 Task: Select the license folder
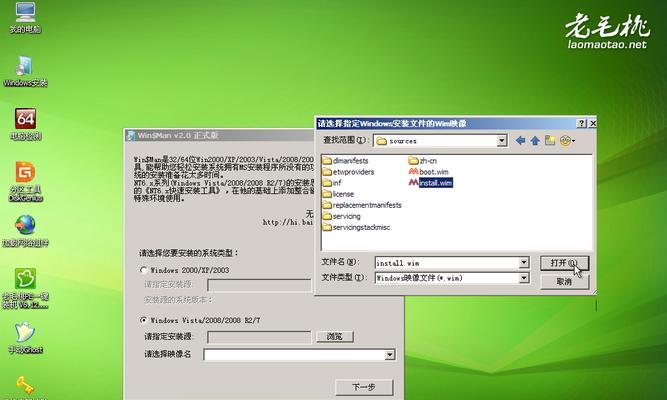pos(338,194)
